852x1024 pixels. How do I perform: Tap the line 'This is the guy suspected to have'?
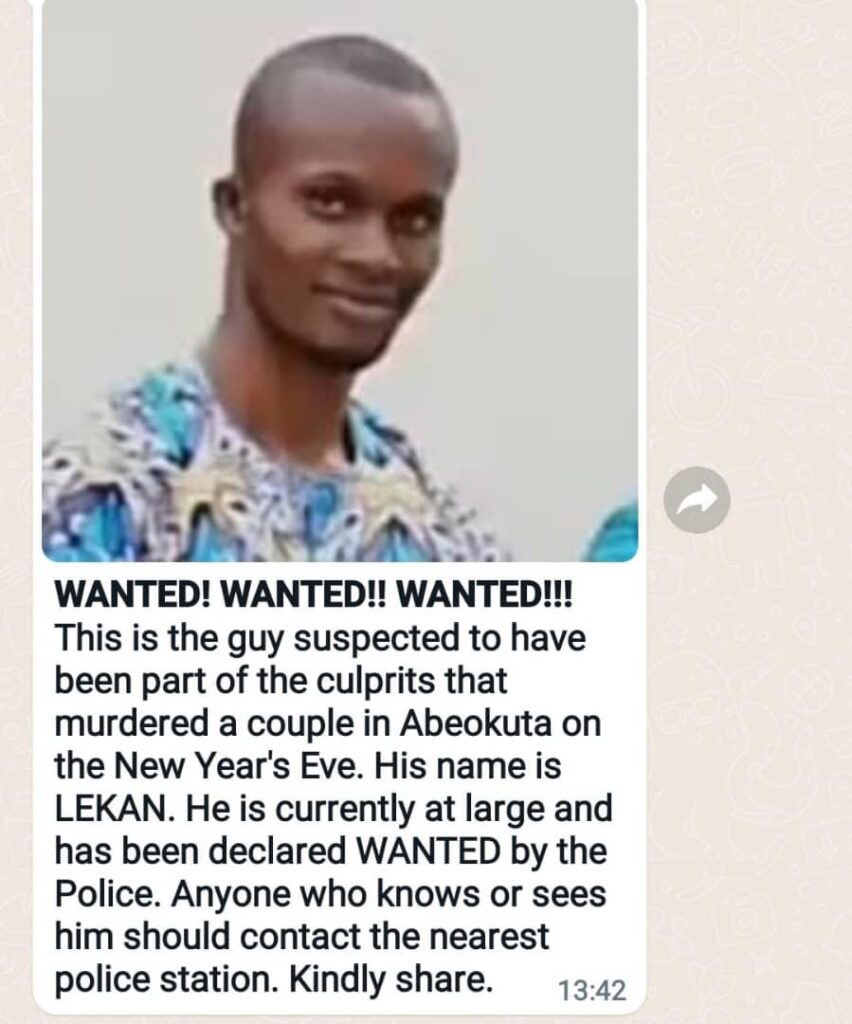pyautogui.click(x=320, y=639)
